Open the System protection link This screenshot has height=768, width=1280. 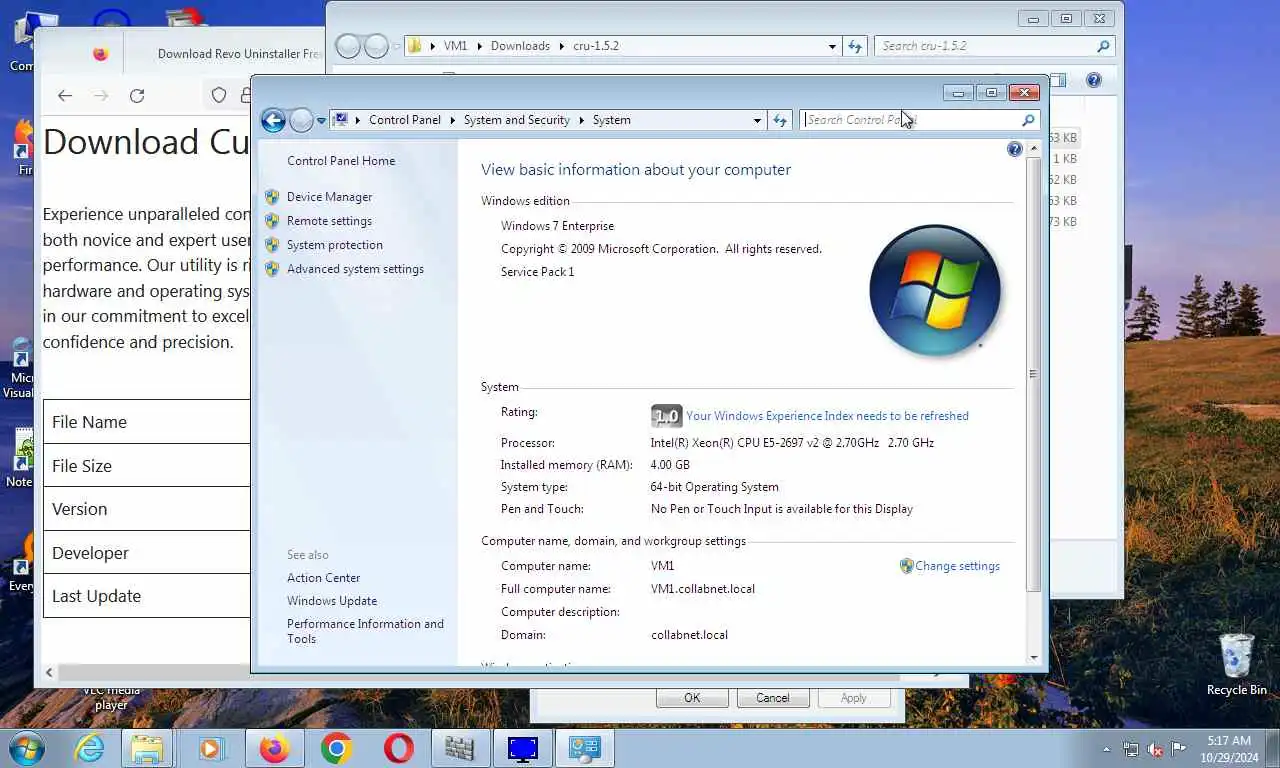334,245
